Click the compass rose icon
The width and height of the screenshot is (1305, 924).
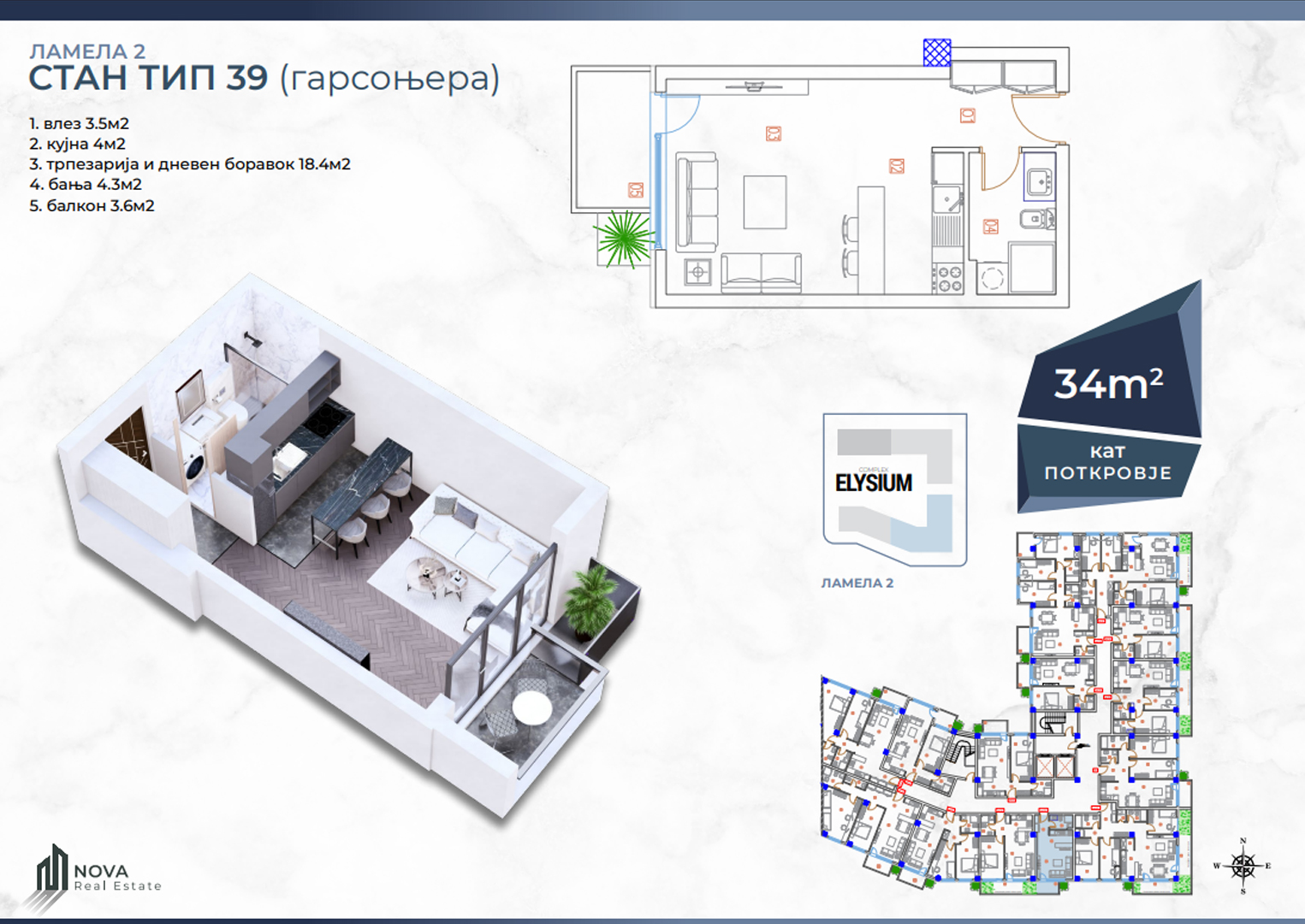1243,866
